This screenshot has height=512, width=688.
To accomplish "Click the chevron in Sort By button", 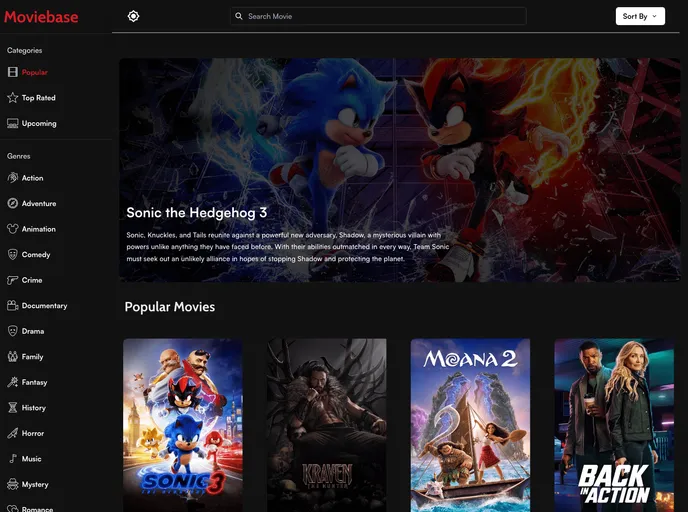I will [654, 16].
